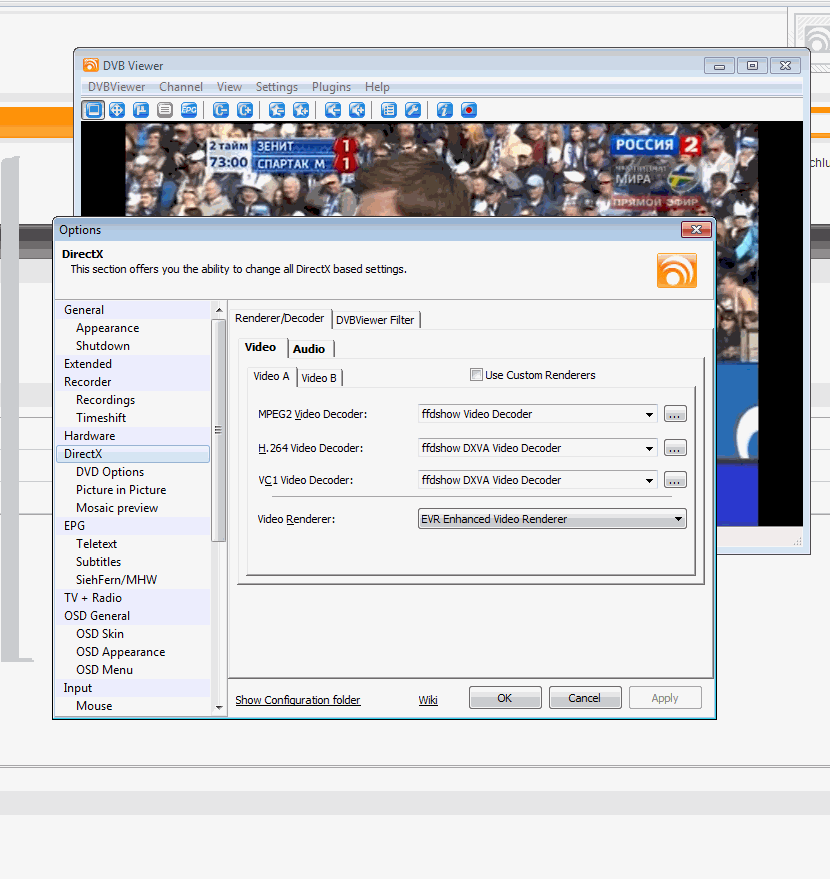Click the red record button in toolbar
Viewport: 830px width, 879px height.
coord(468,110)
